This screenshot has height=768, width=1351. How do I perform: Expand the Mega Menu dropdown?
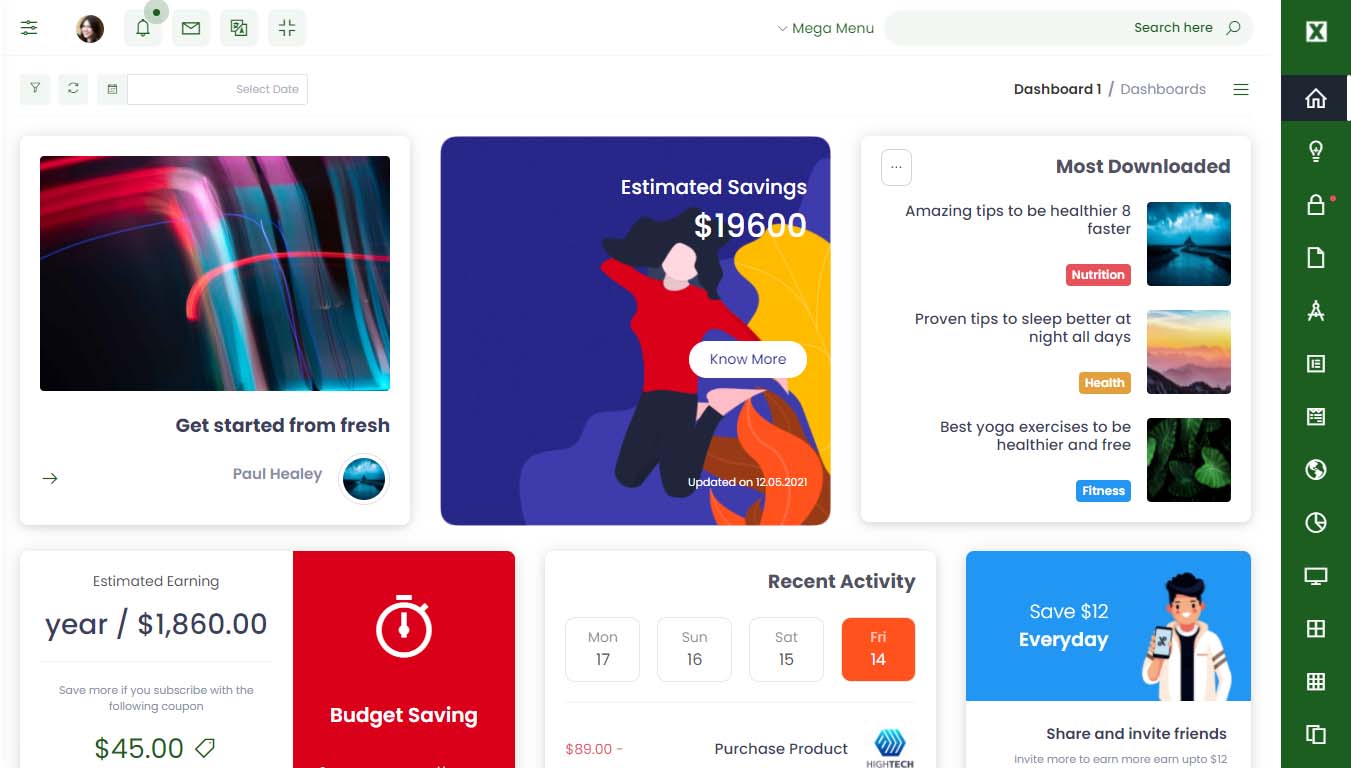(825, 28)
